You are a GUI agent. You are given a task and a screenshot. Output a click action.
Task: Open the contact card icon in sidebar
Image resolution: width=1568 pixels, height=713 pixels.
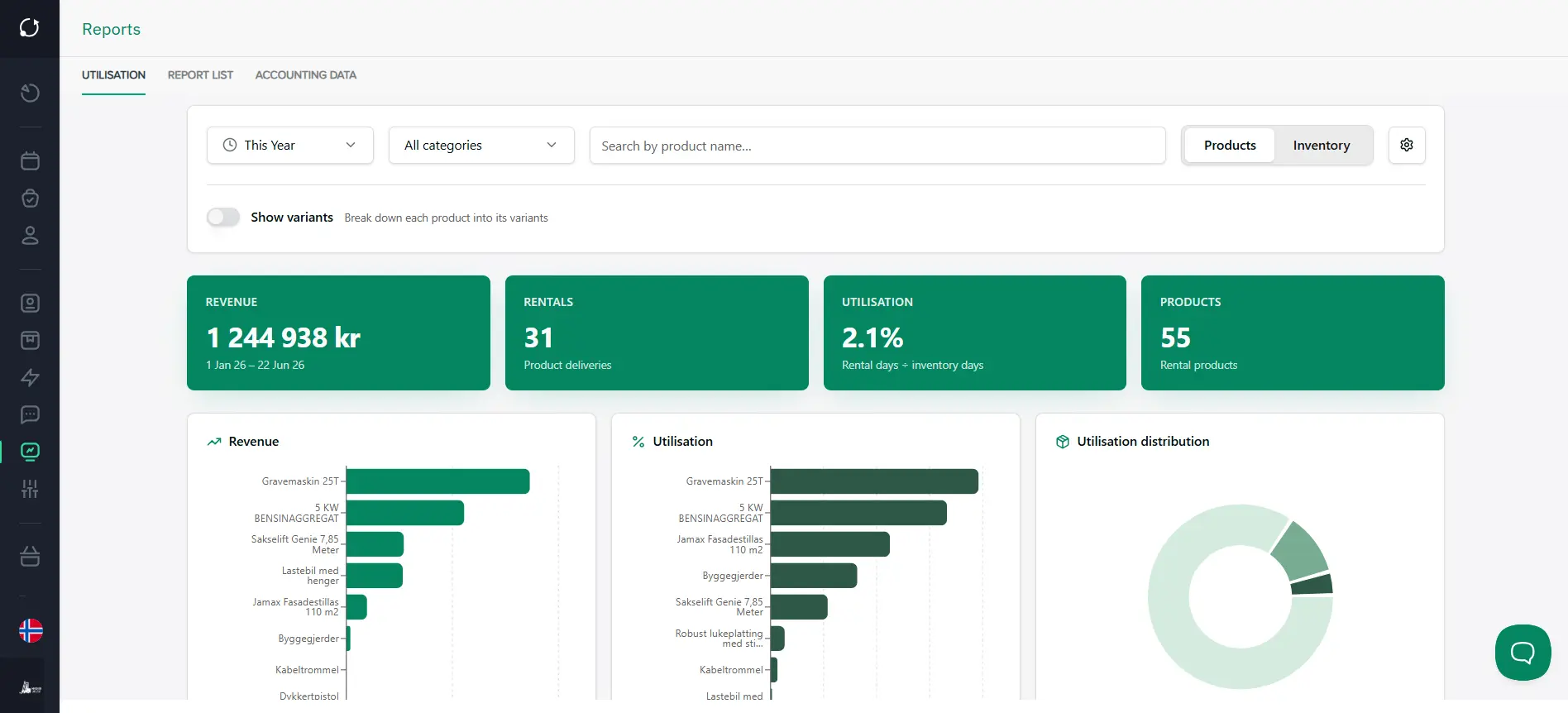(30, 304)
